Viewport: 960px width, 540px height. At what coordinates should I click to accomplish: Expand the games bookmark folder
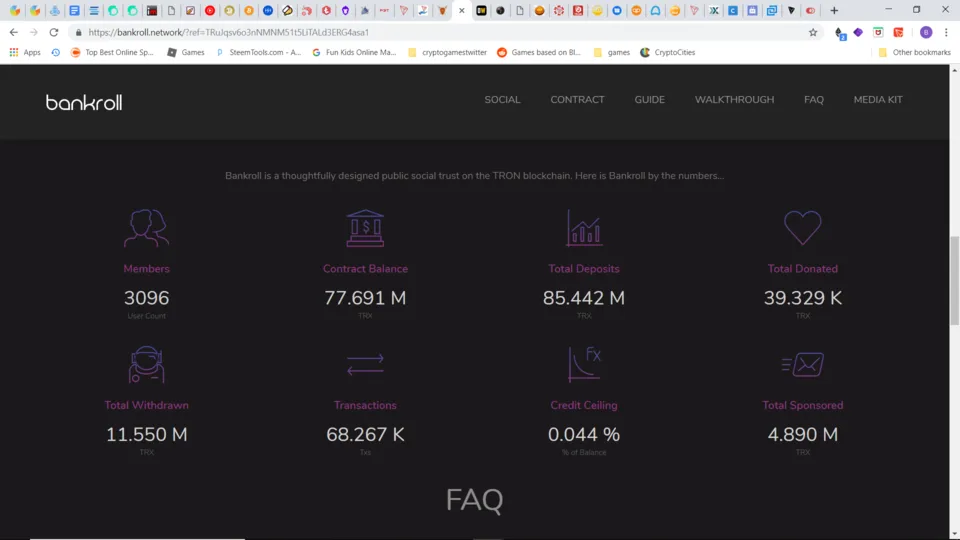point(612,53)
